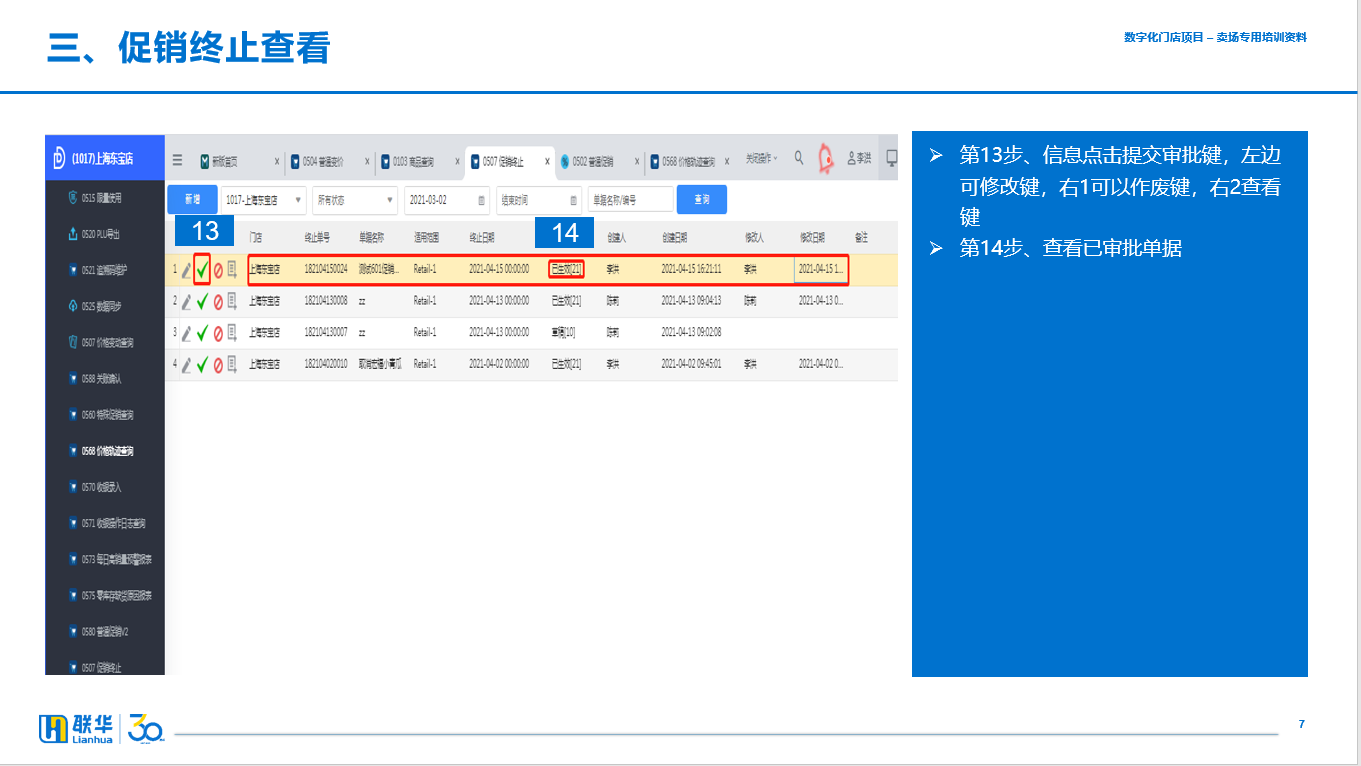Image resolution: width=1361 pixels, height=766 pixels.
Task: Click the start date field 2021-03-02
Action: [447, 200]
